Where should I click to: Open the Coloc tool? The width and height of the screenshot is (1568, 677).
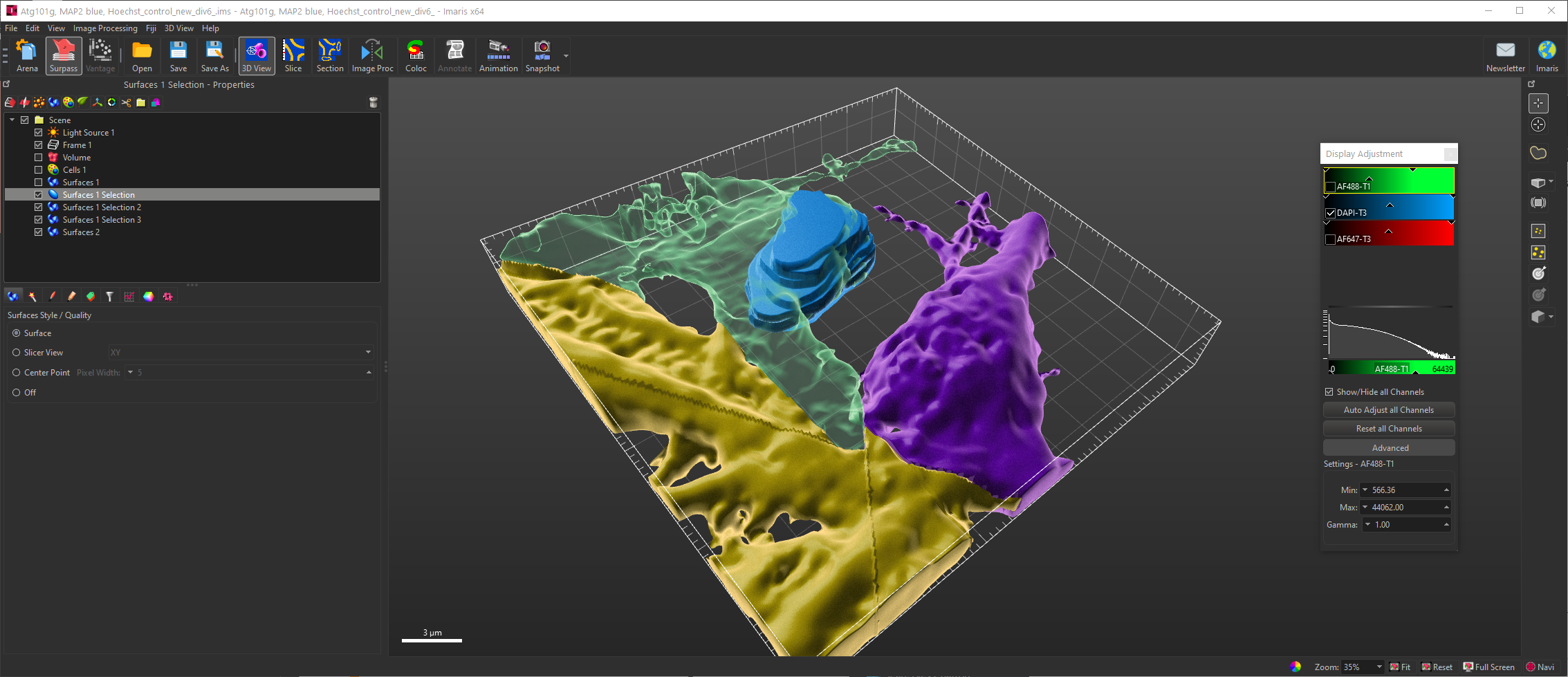[x=416, y=55]
